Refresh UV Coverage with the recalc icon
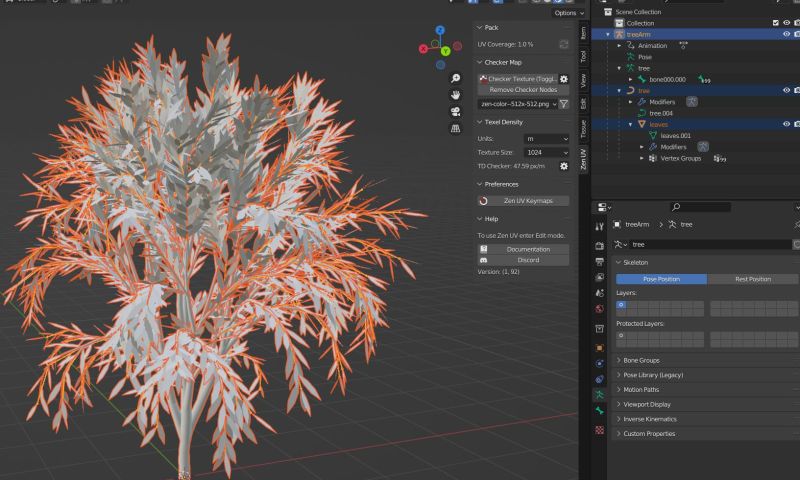This screenshot has height=480, width=800. point(564,44)
